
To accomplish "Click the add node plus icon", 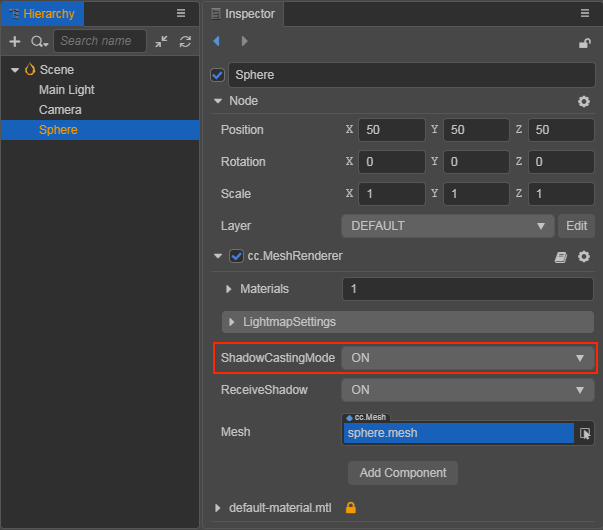I will [x=14, y=42].
